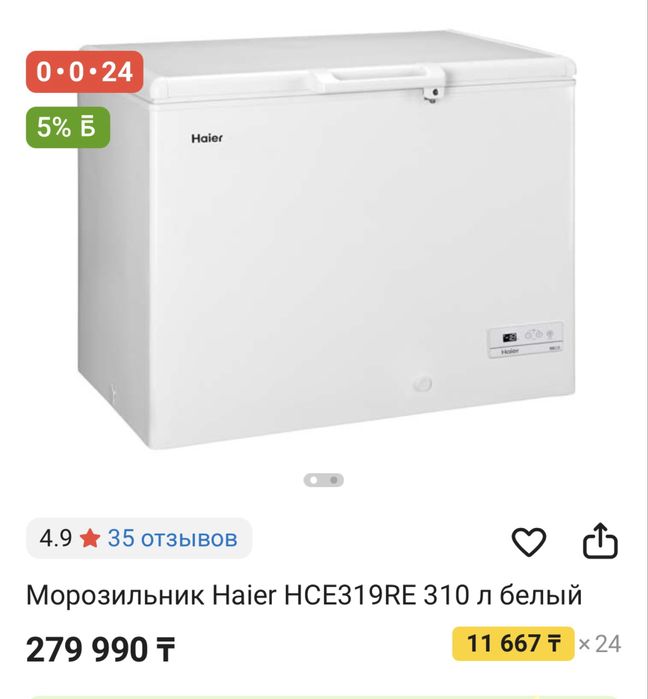
Task: Tap the 4.9 rating value
Action: click(x=55, y=538)
